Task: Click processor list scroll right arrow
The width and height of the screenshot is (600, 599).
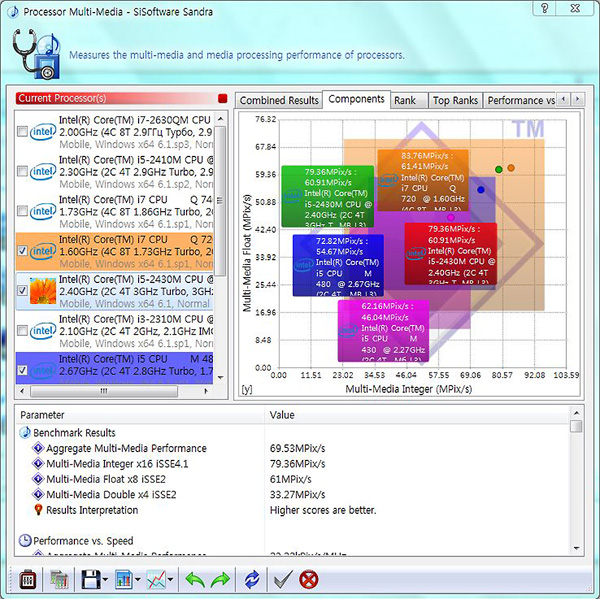Action: (x=207, y=391)
